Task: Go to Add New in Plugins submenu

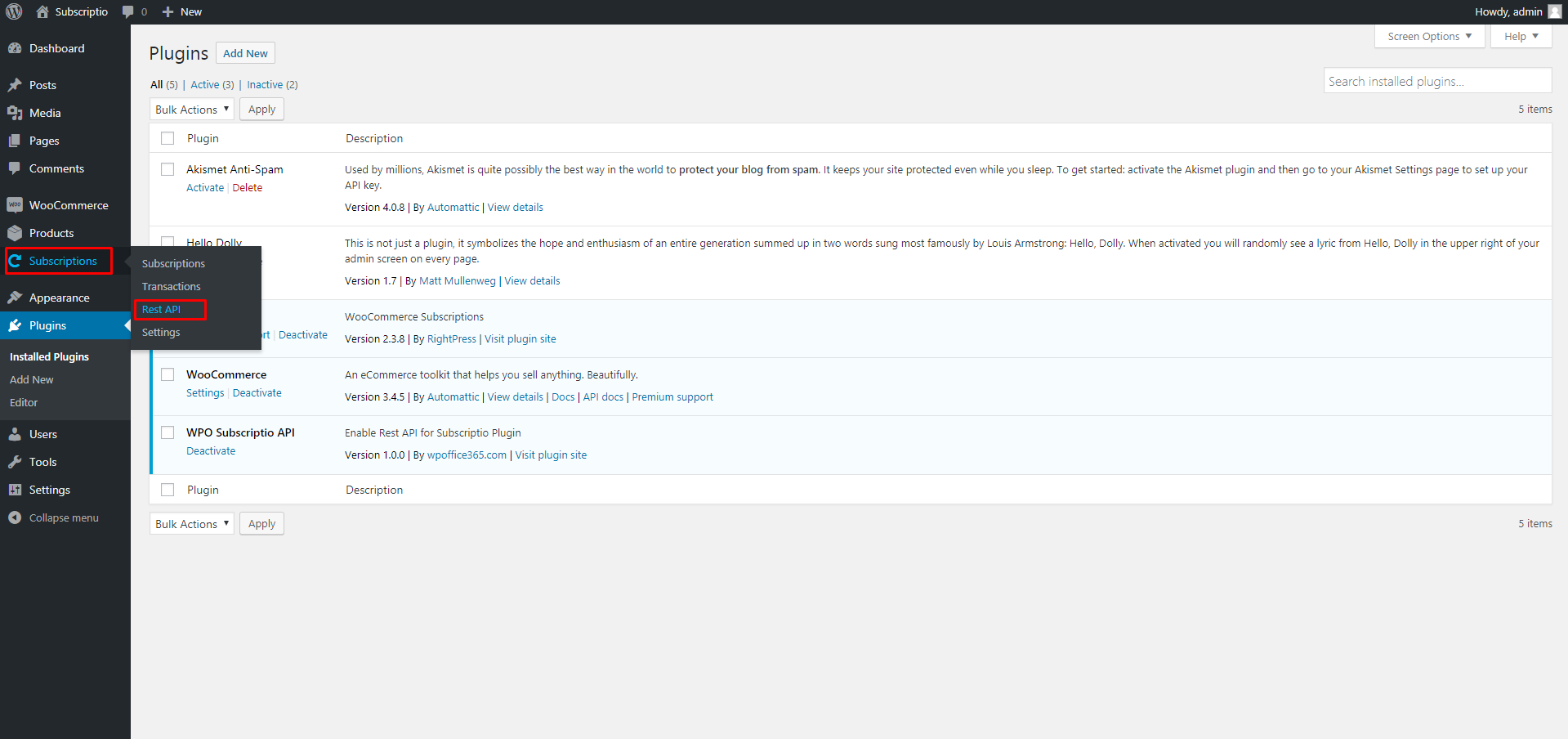Action: pyautogui.click(x=31, y=380)
